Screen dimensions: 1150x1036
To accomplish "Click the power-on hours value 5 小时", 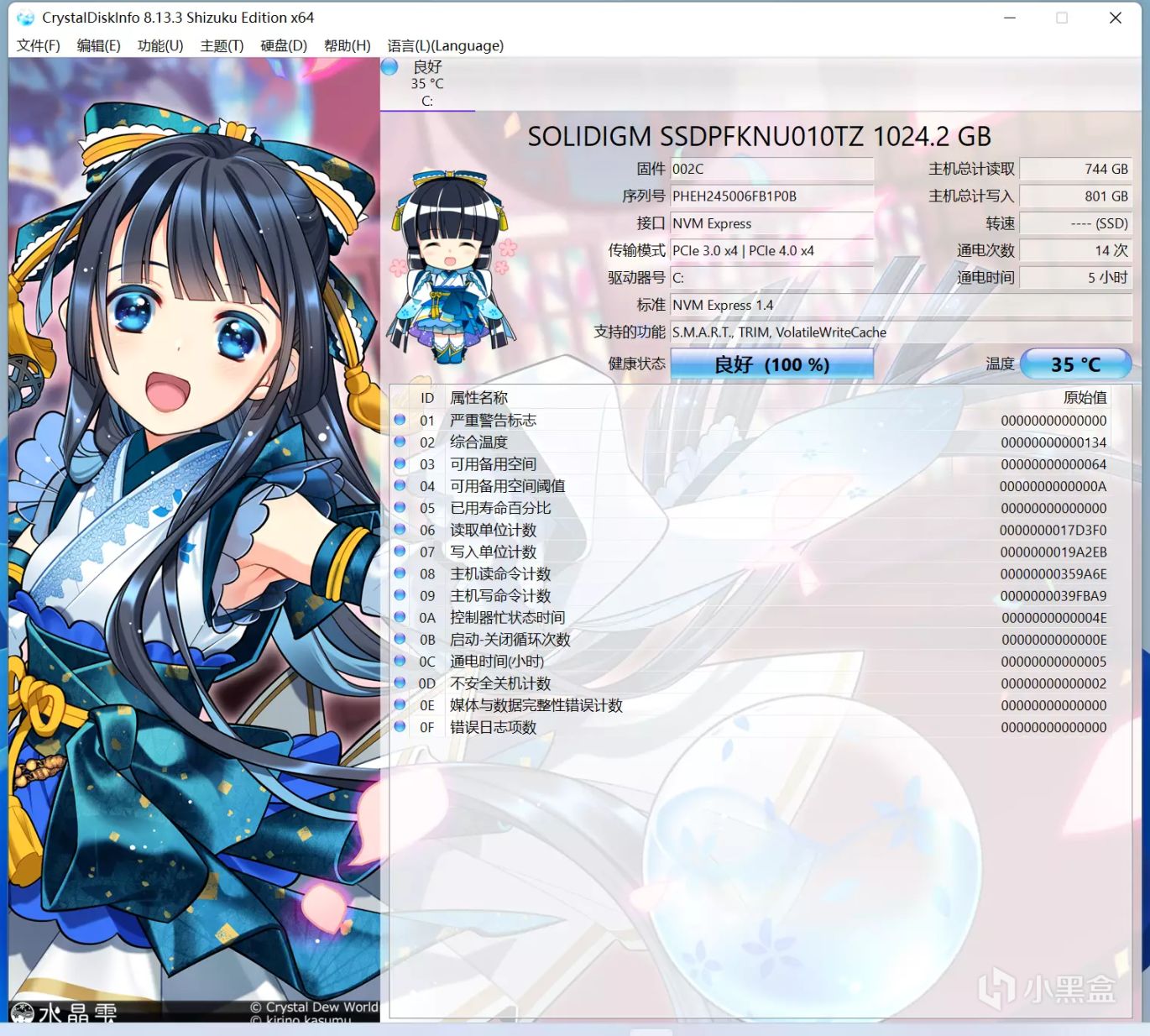I will 1076,278.
